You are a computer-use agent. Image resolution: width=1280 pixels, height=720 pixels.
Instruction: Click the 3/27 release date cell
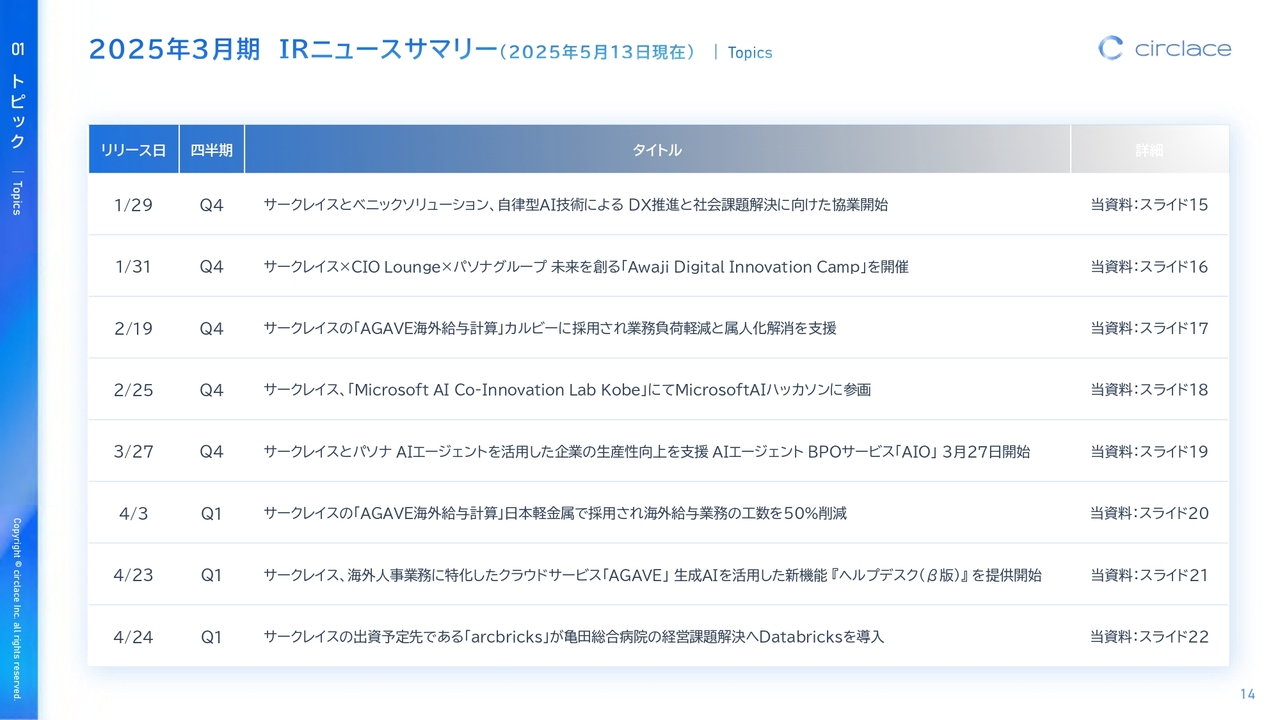133,452
